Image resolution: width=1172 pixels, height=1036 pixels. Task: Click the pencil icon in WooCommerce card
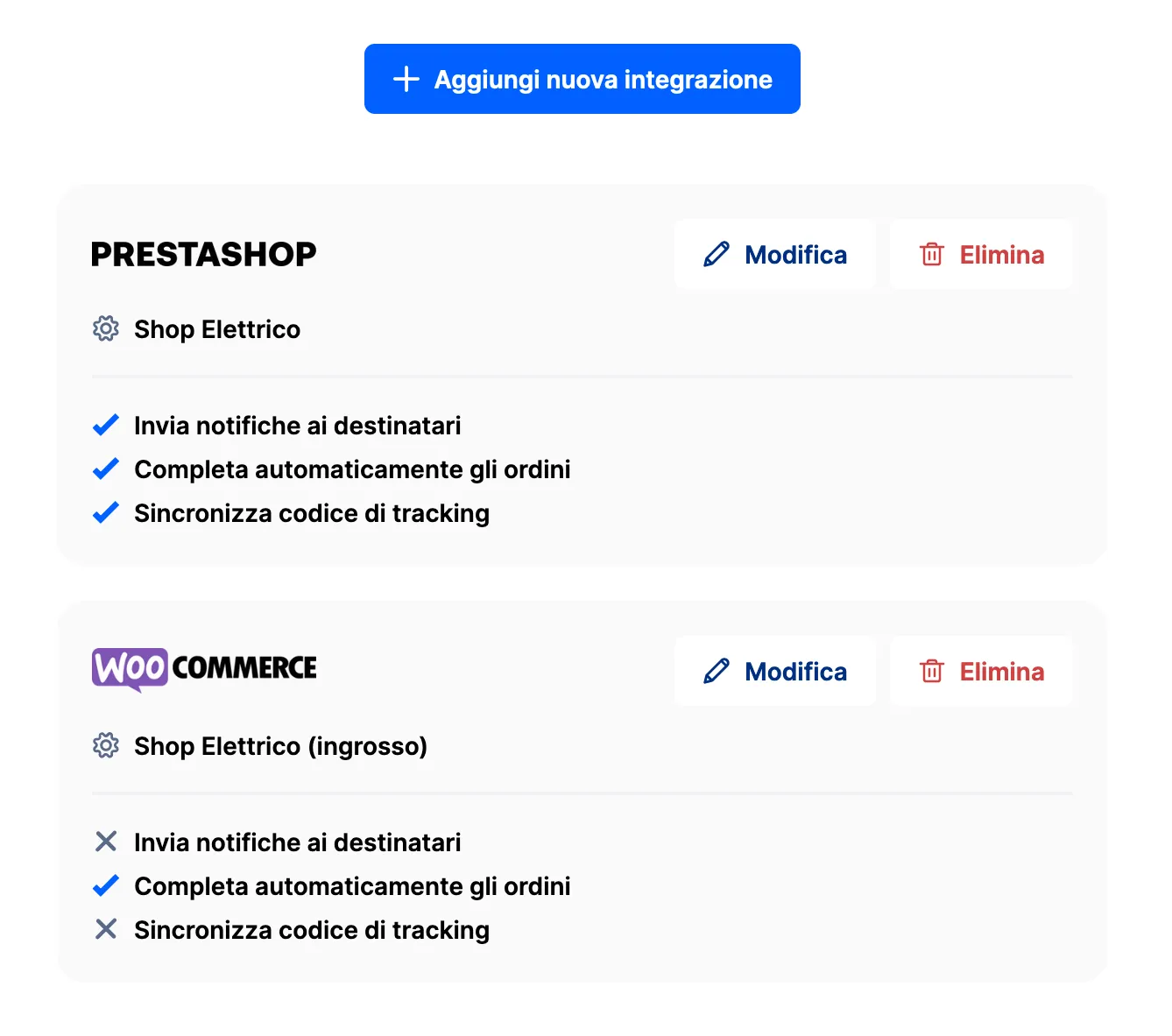point(717,672)
